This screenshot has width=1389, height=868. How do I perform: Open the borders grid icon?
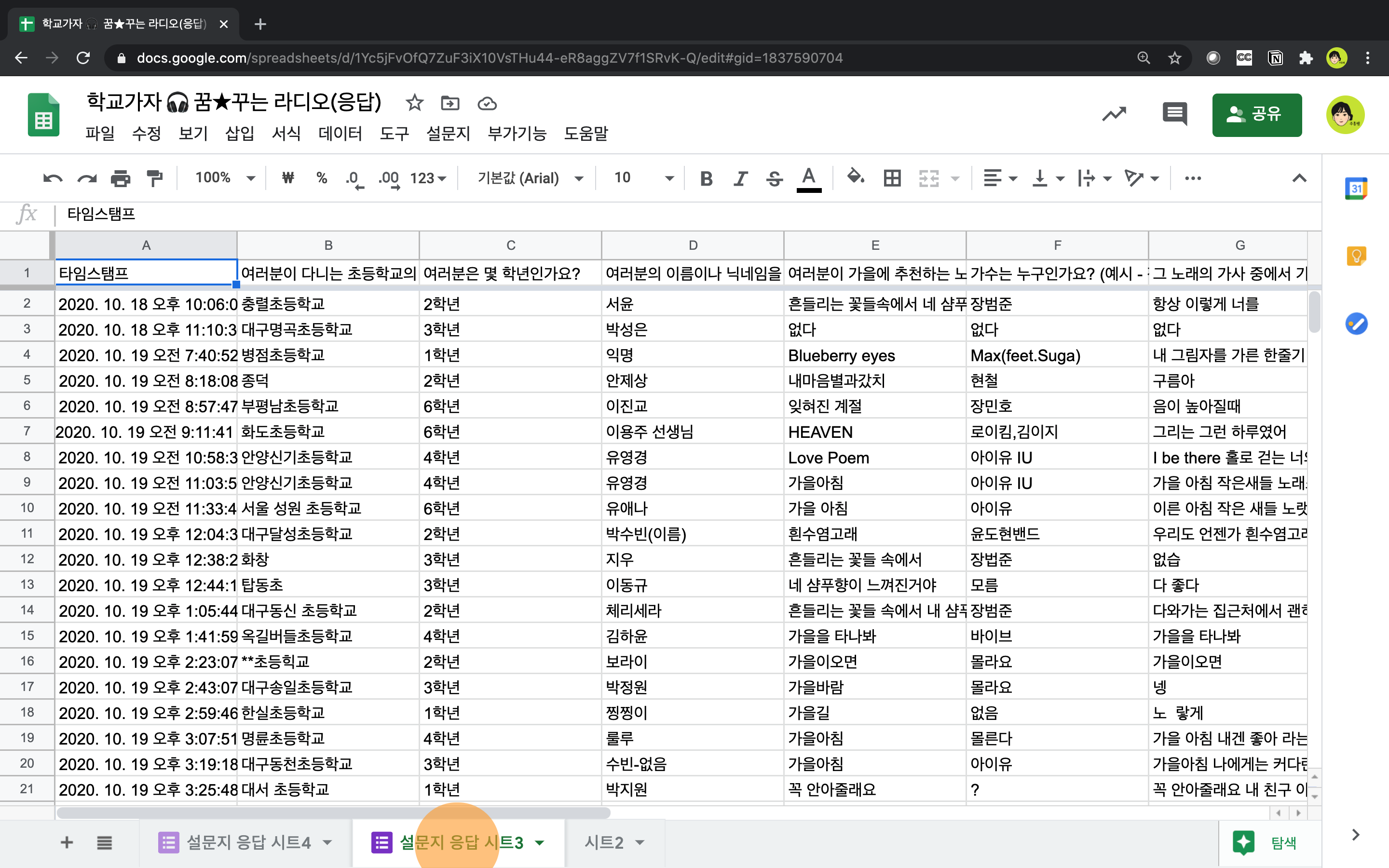point(892,178)
